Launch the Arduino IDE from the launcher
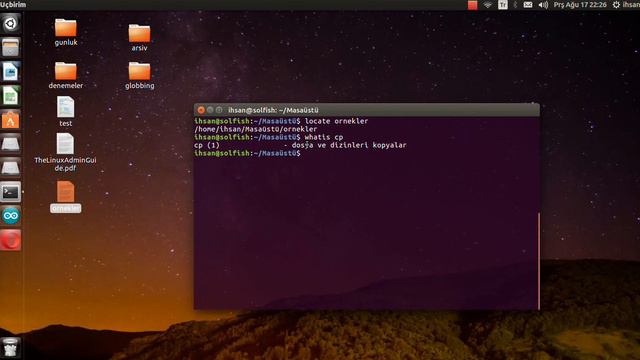The width and height of the screenshot is (640, 360). 10,216
